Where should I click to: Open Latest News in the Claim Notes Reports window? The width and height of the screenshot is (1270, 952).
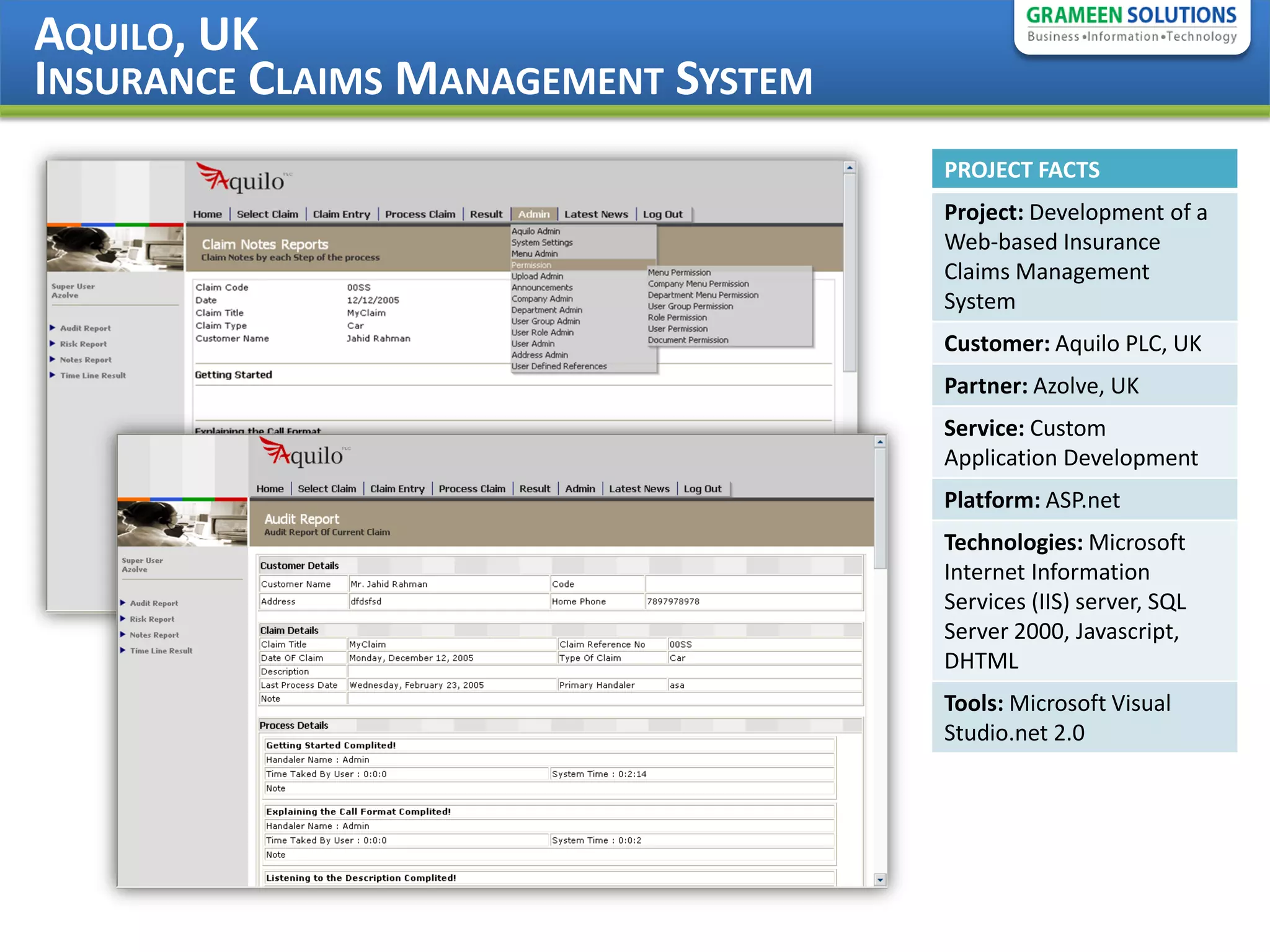click(596, 214)
